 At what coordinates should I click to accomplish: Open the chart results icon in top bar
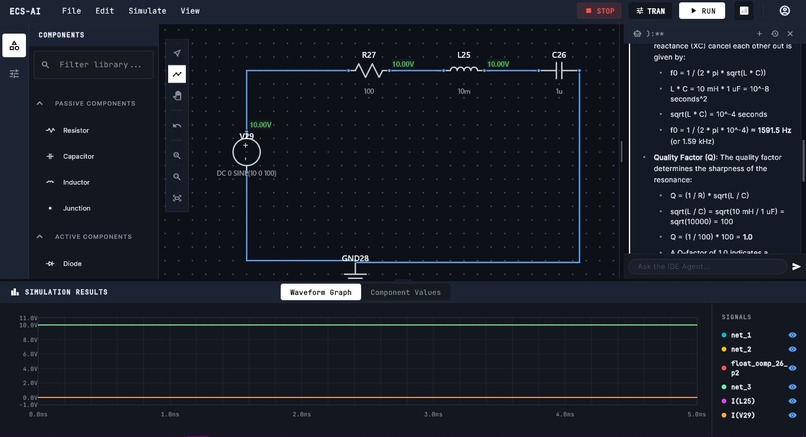coord(744,11)
